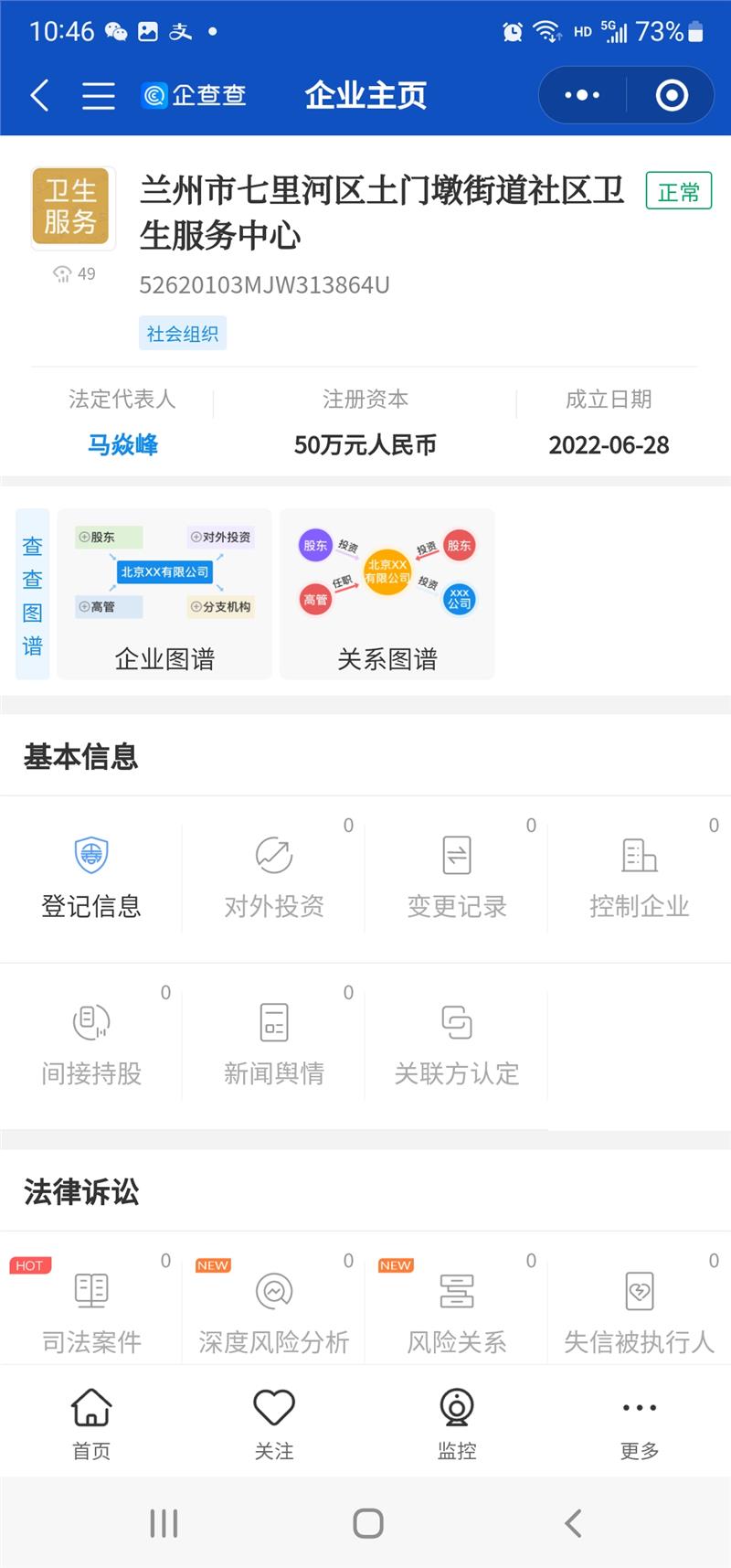
Task: View 变更记录 change records
Action: (x=457, y=876)
